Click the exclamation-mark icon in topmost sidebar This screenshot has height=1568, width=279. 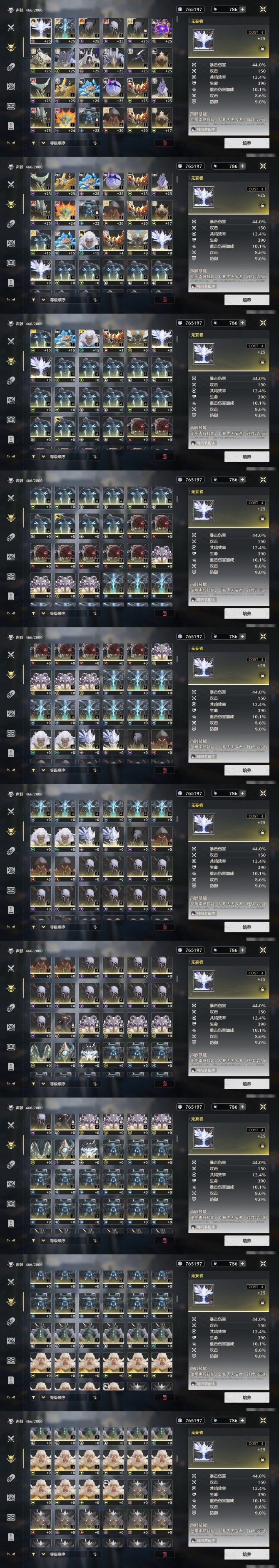click(10, 125)
